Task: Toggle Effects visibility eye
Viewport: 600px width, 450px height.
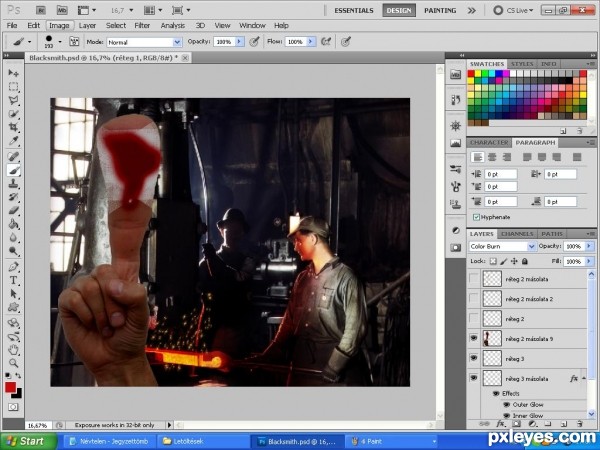Action: (496, 393)
